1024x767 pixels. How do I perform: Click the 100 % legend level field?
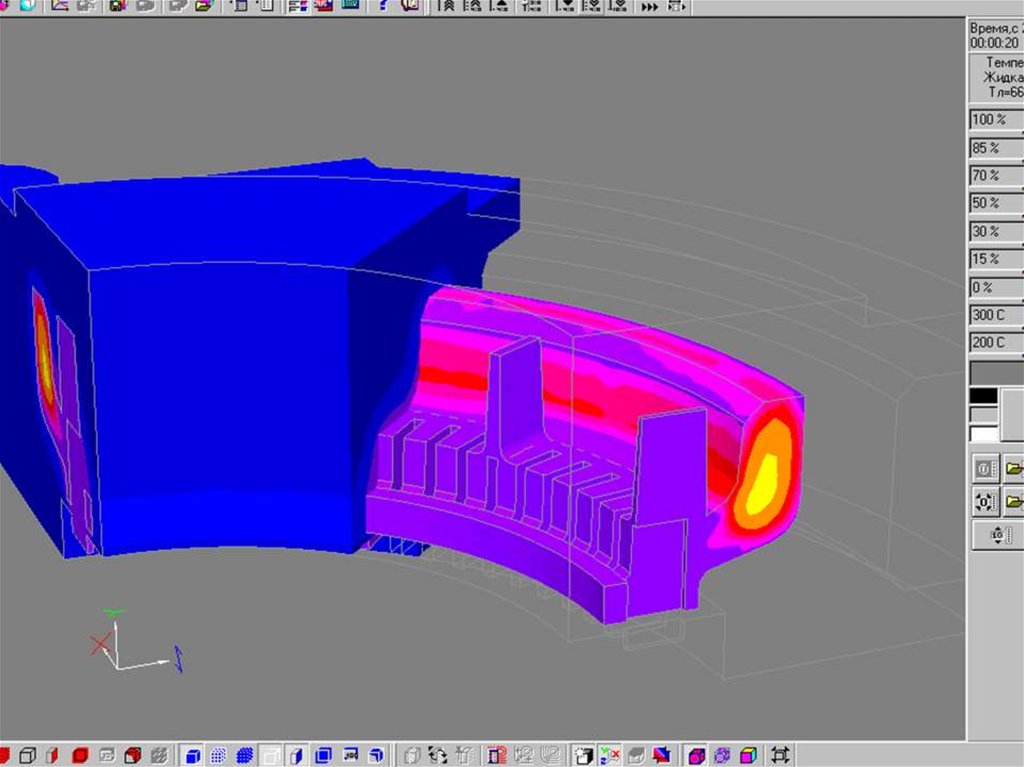coord(995,120)
